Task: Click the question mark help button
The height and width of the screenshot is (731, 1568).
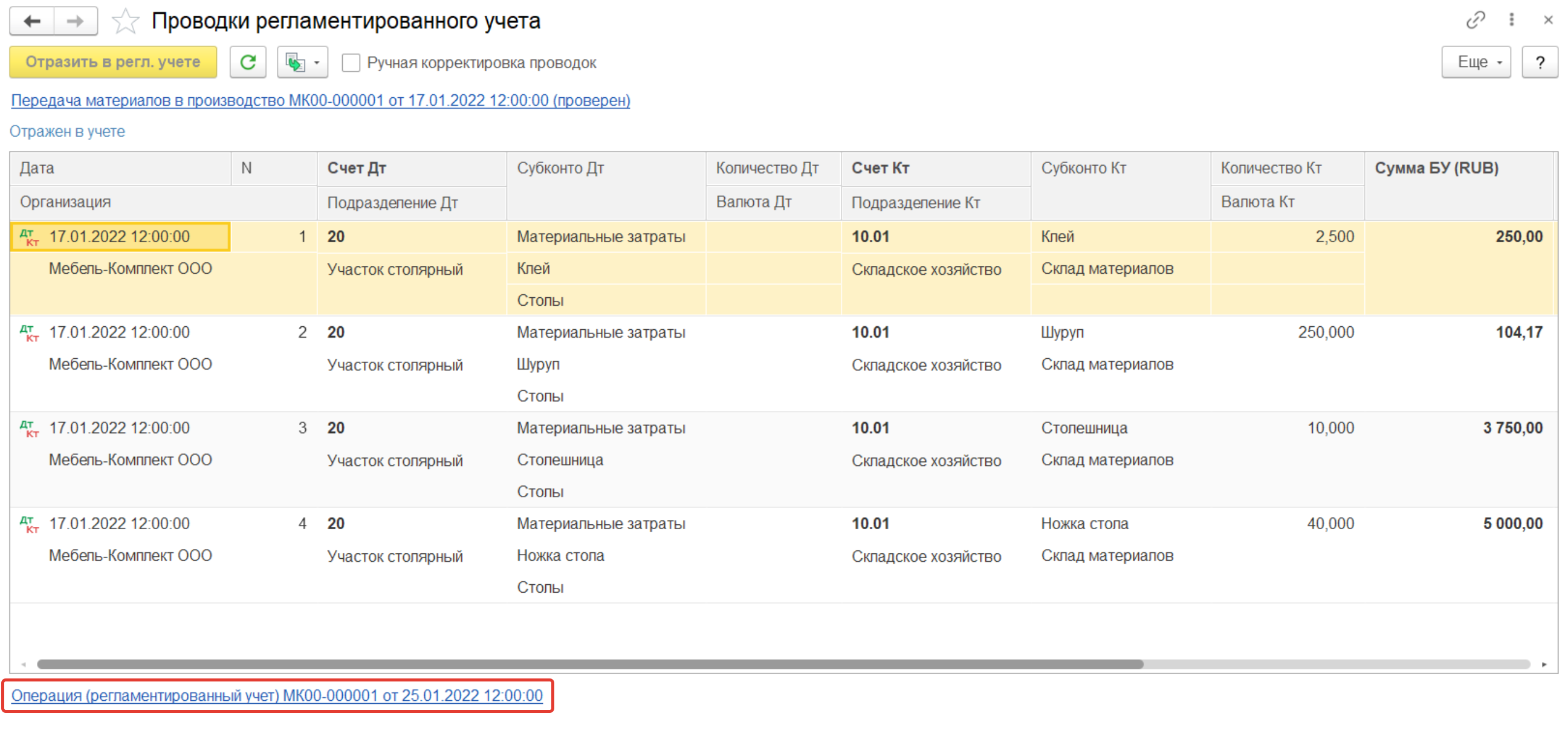Action: [x=1540, y=62]
